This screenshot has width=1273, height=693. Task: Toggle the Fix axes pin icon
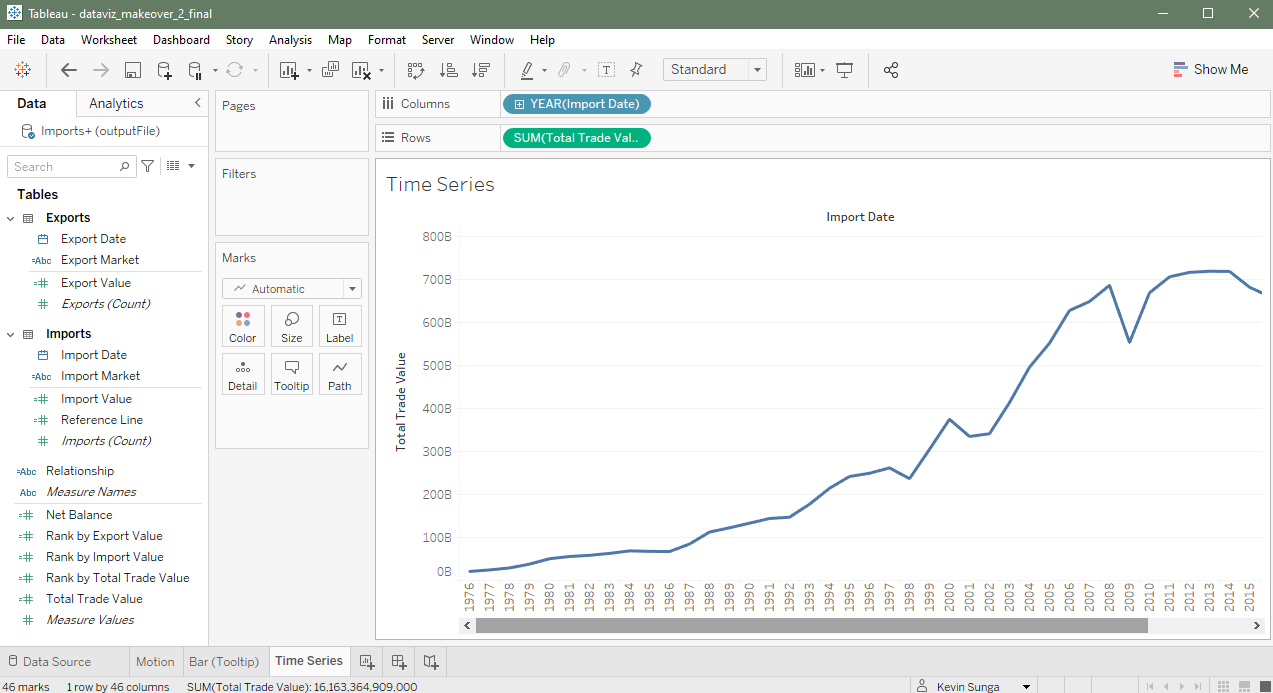tap(636, 70)
